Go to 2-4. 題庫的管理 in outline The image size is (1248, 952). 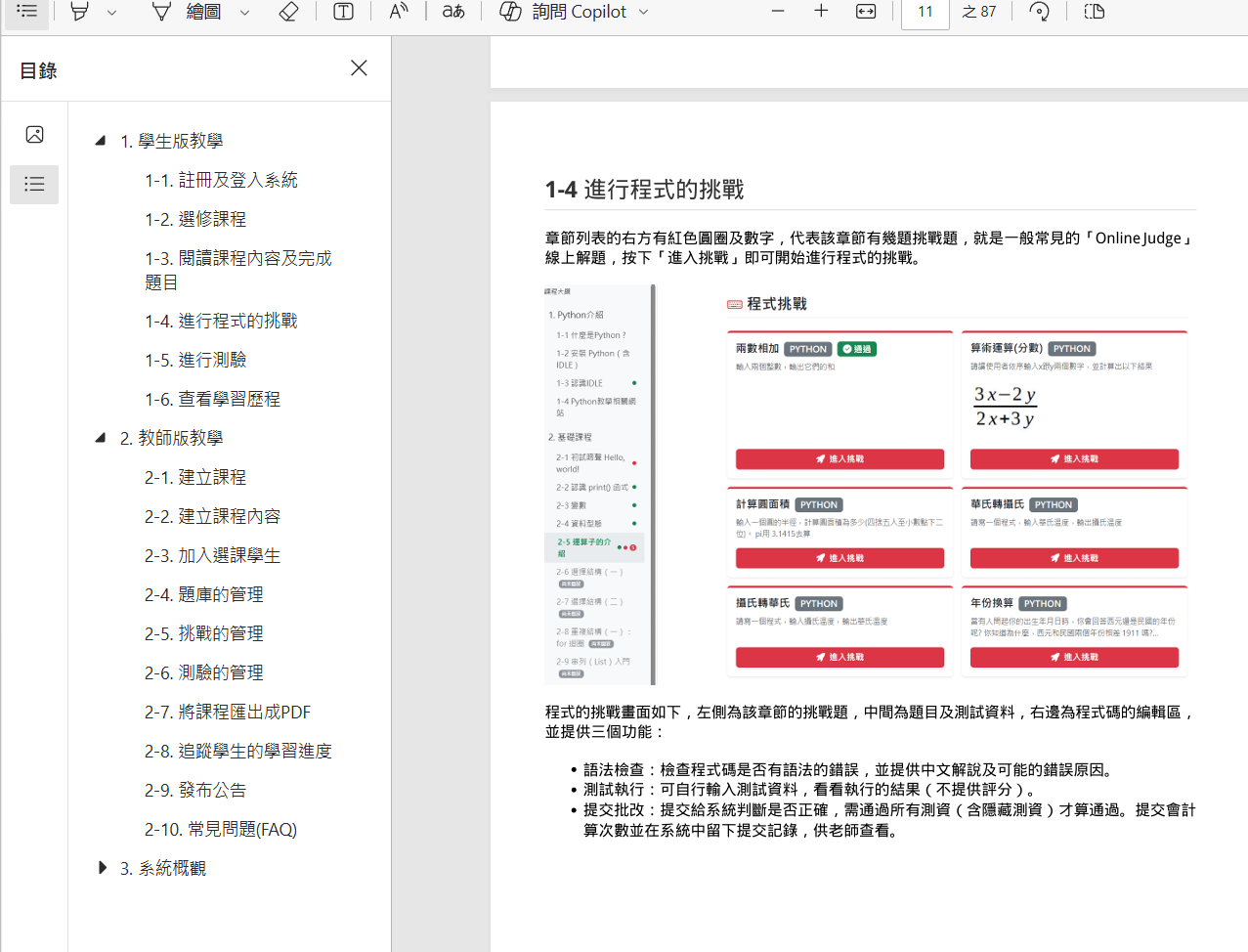click(x=203, y=594)
